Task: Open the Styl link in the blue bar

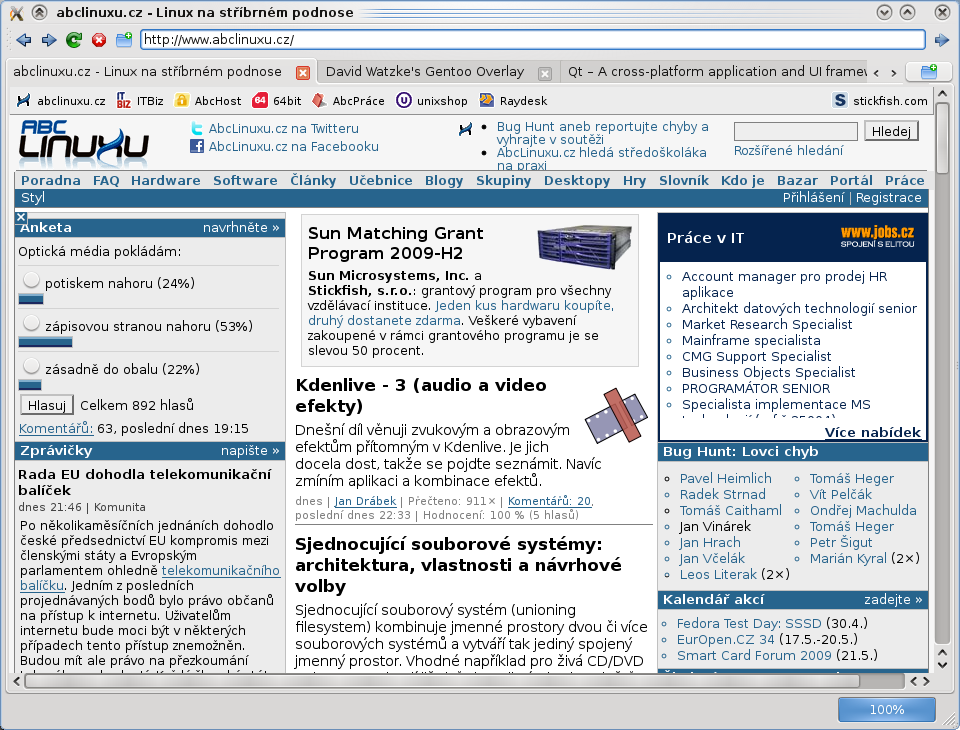Action: coord(33,198)
